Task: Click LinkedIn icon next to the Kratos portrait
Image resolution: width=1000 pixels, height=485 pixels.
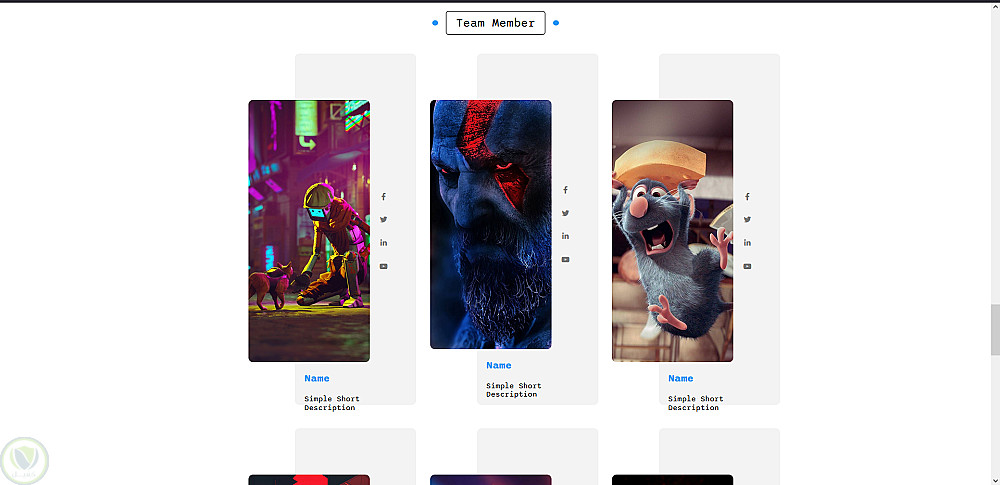Action: pyautogui.click(x=565, y=236)
